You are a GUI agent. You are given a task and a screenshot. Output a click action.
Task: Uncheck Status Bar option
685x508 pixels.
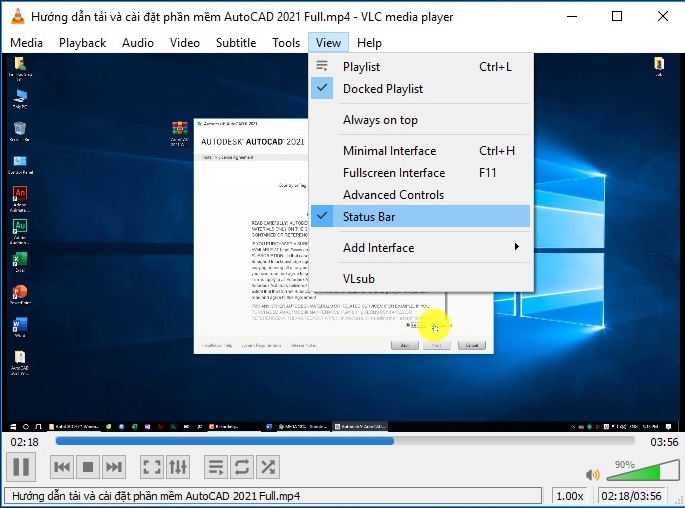point(420,217)
